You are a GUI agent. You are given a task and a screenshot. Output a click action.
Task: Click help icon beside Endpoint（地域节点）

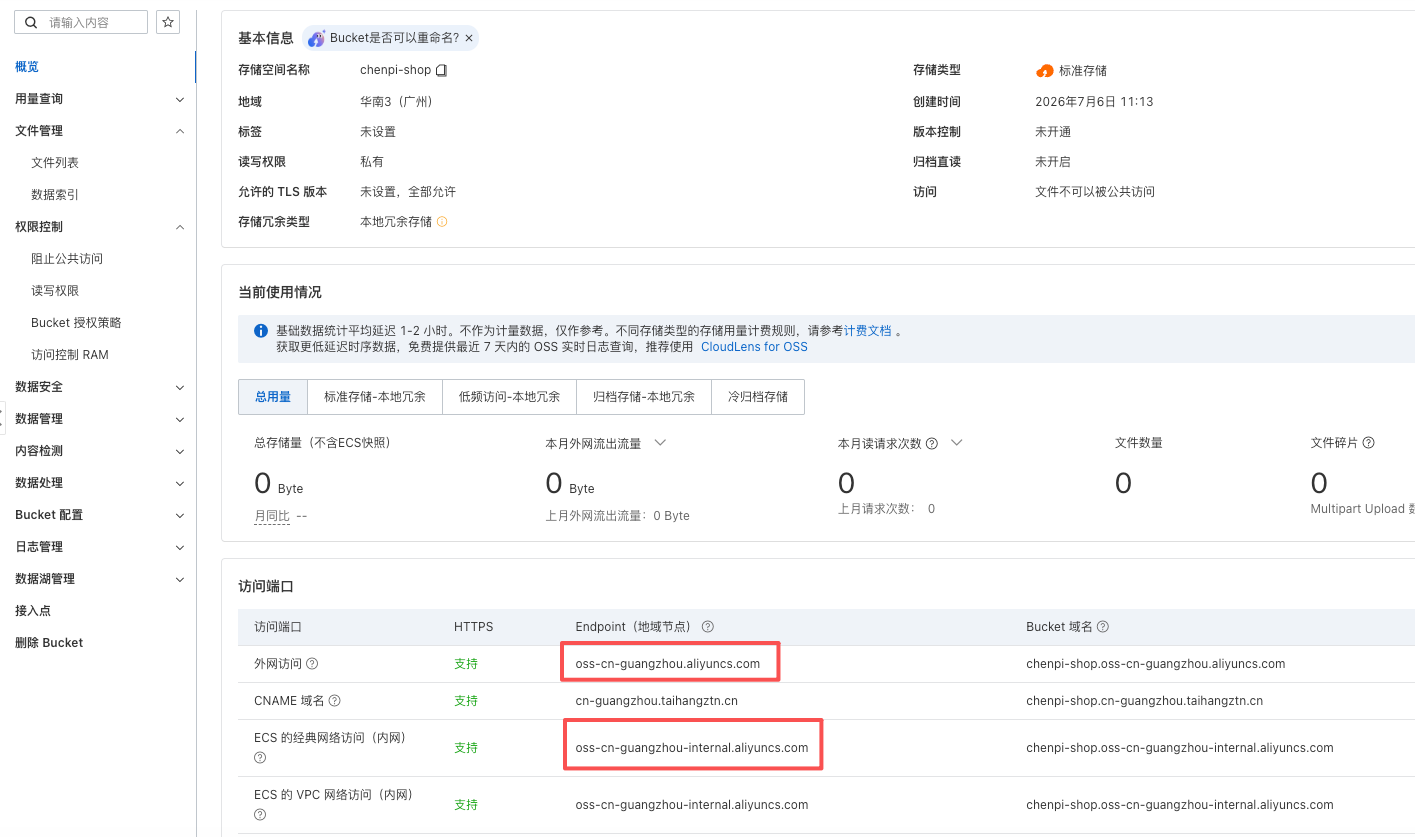coord(707,627)
